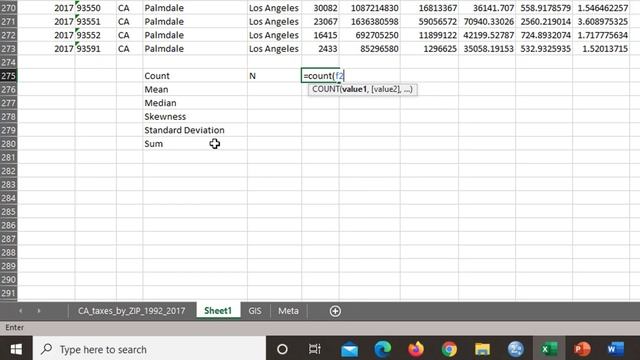Open Microsoft Edge from the taskbar
Image resolution: width=640 pixels, height=360 pixels.
(x=382, y=349)
